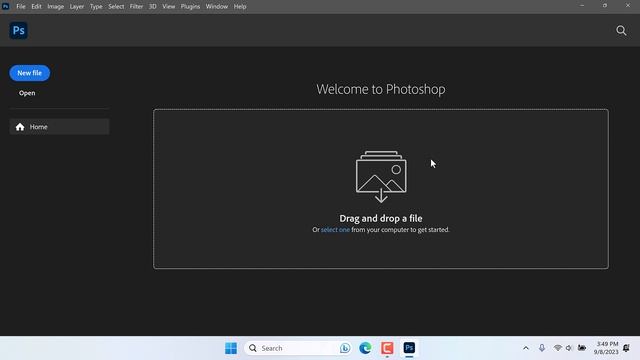Click the 'Drag and drop a file' text
This screenshot has width=640, height=360.
pyautogui.click(x=381, y=218)
